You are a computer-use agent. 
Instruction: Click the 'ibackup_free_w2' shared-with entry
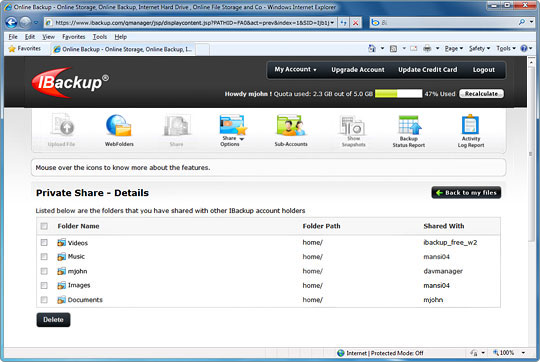coord(450,242)
